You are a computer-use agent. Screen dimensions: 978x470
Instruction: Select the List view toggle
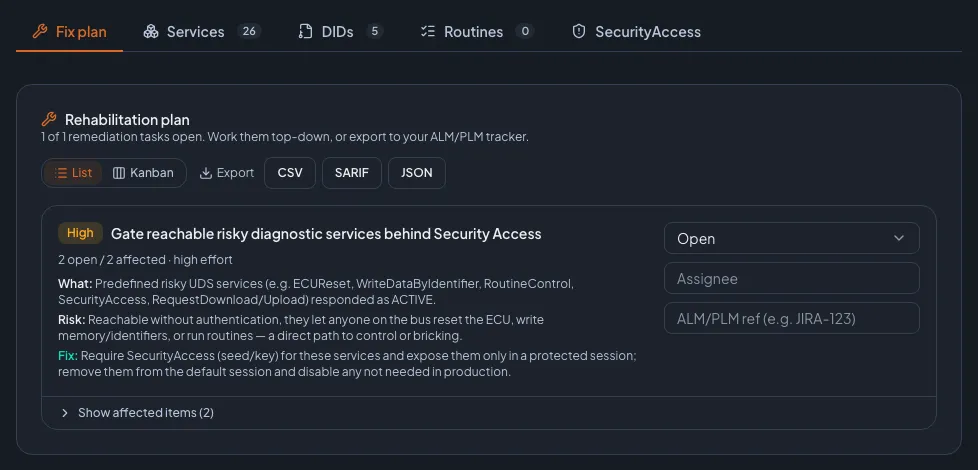click(x=73, y=173)
